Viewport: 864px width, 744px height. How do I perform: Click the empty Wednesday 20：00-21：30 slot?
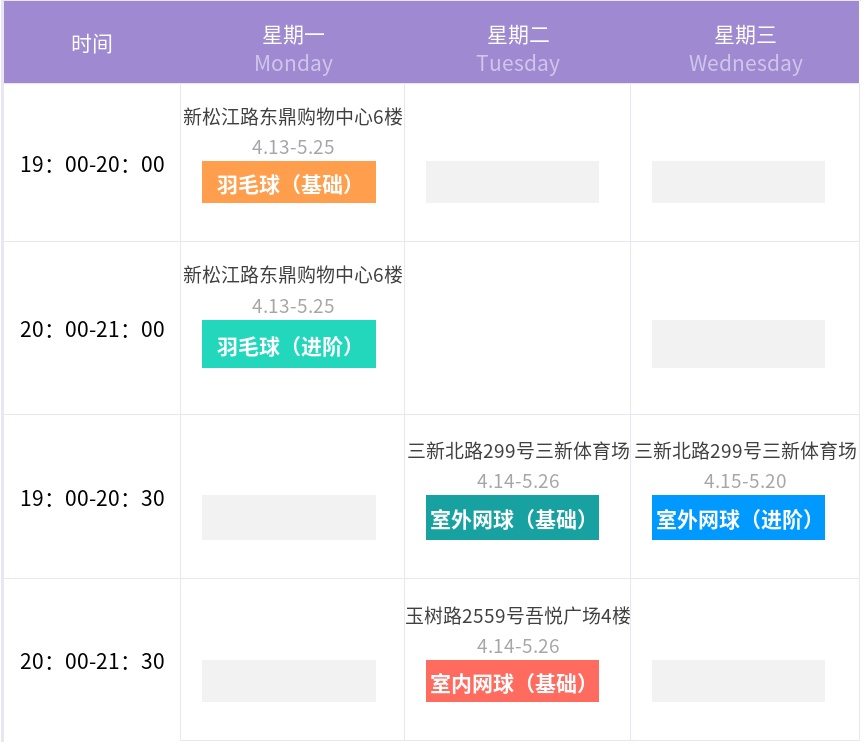coord(738,681)
